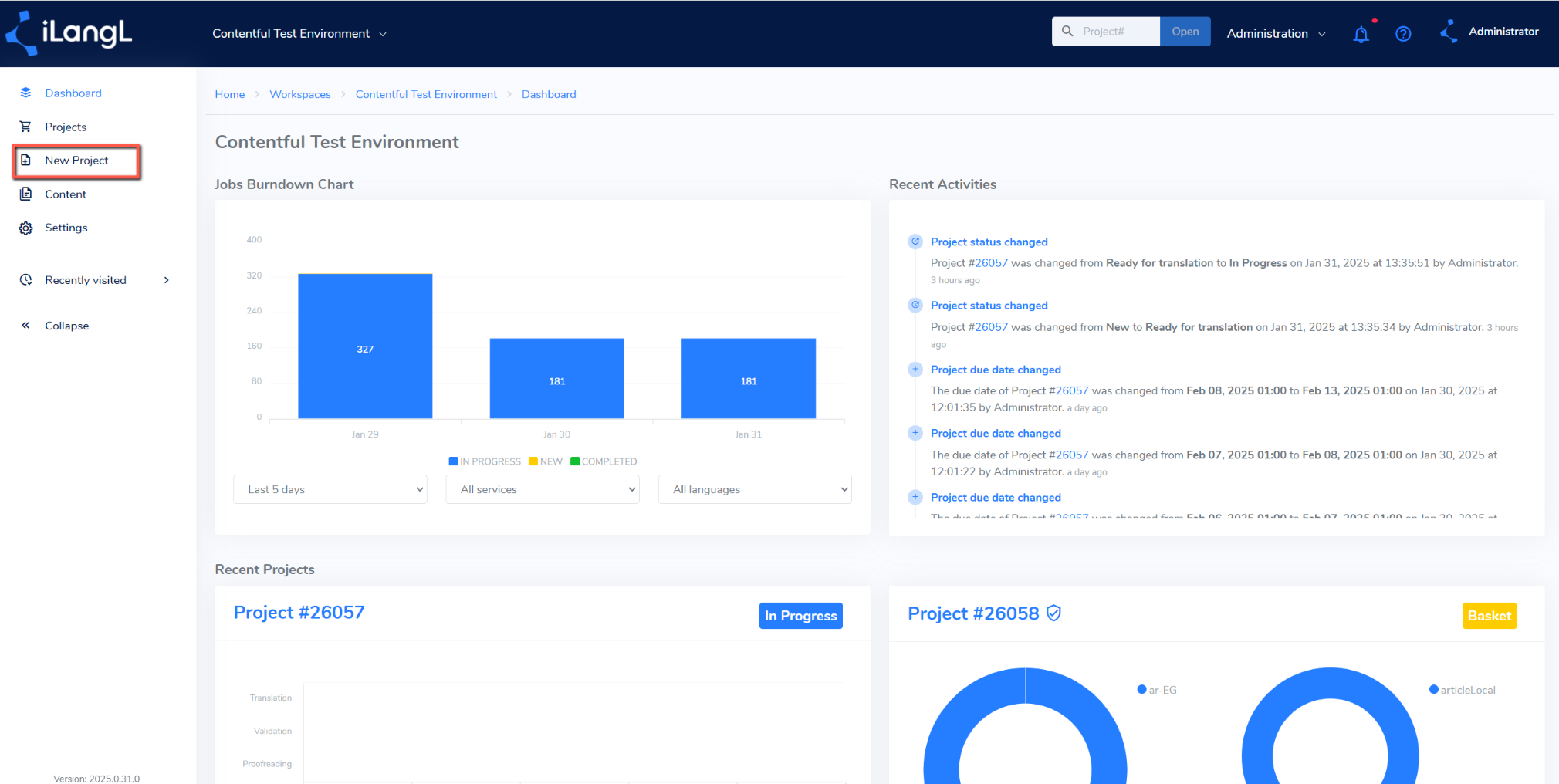Open Content in sidebar

click(x=66, y=194)
